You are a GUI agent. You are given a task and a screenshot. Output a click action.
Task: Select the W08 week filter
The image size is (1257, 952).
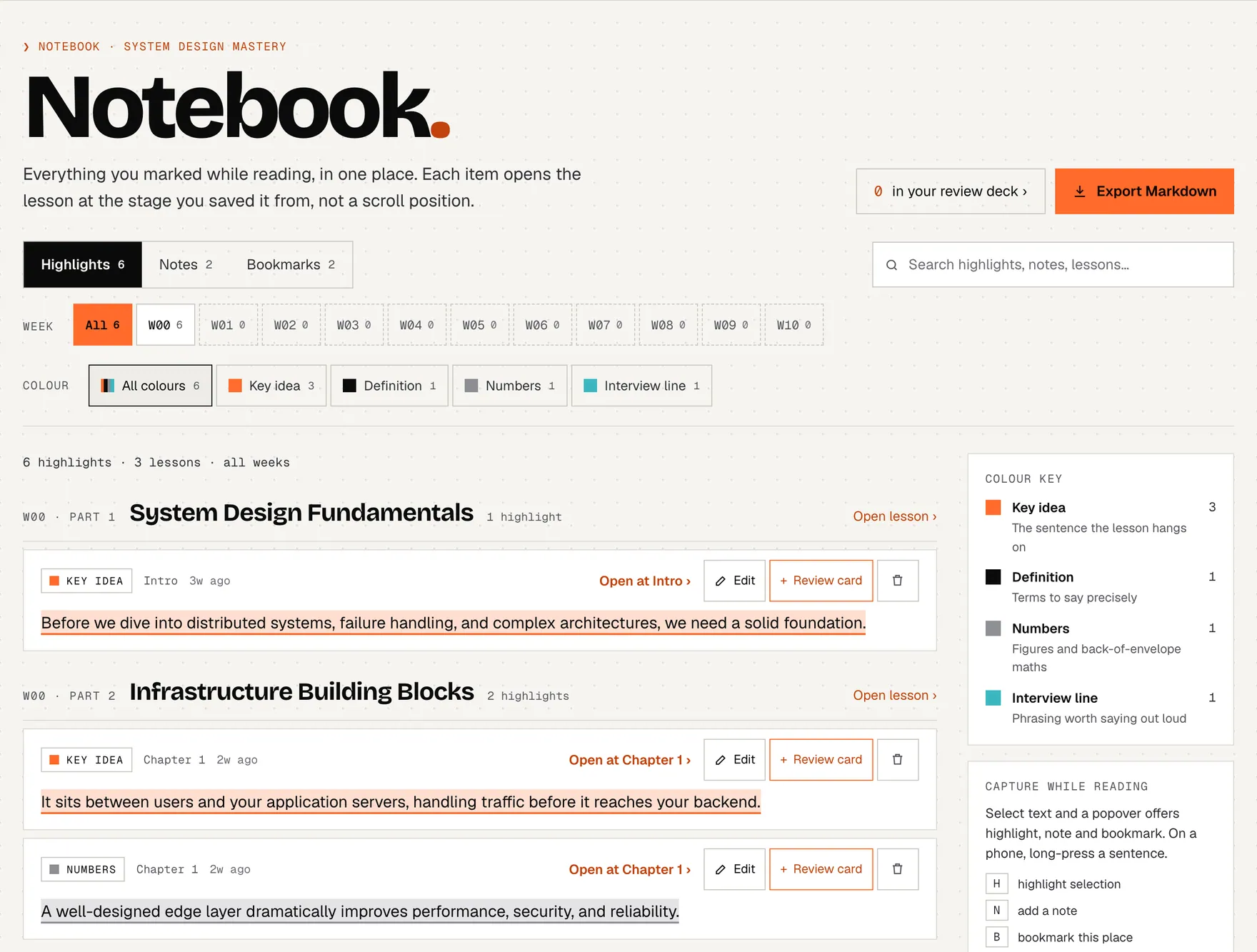pyautogui.click(x=668, y=325)
